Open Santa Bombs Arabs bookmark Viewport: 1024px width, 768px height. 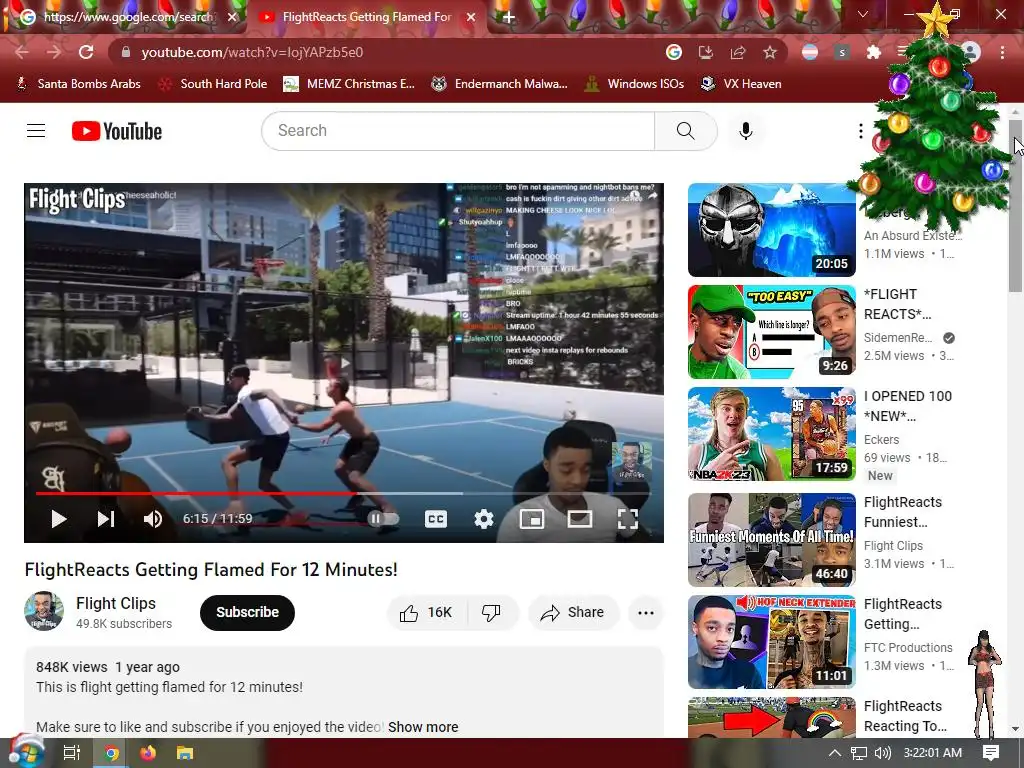coord(78,84)
